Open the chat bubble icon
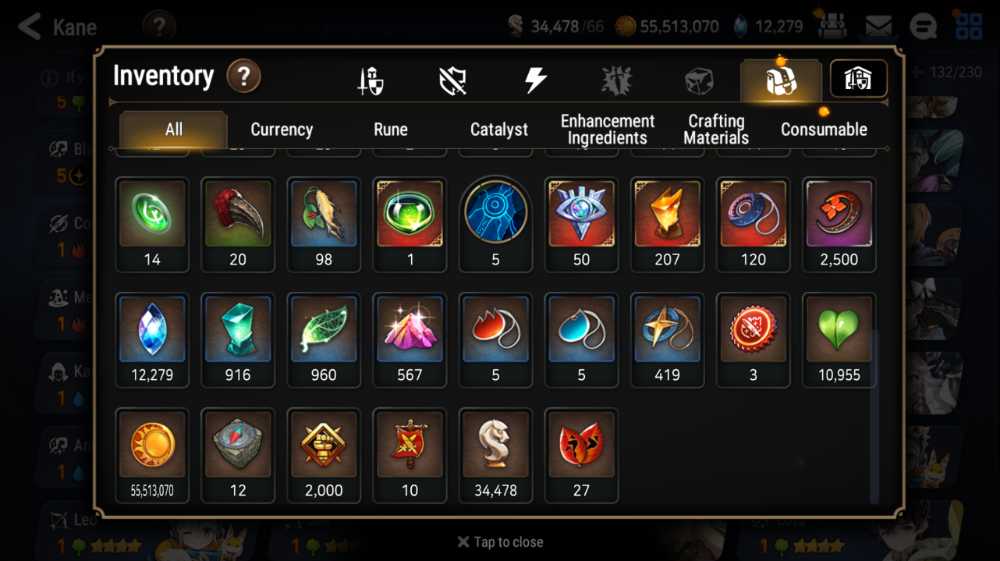1000x561 pixels. coord(923,26)
